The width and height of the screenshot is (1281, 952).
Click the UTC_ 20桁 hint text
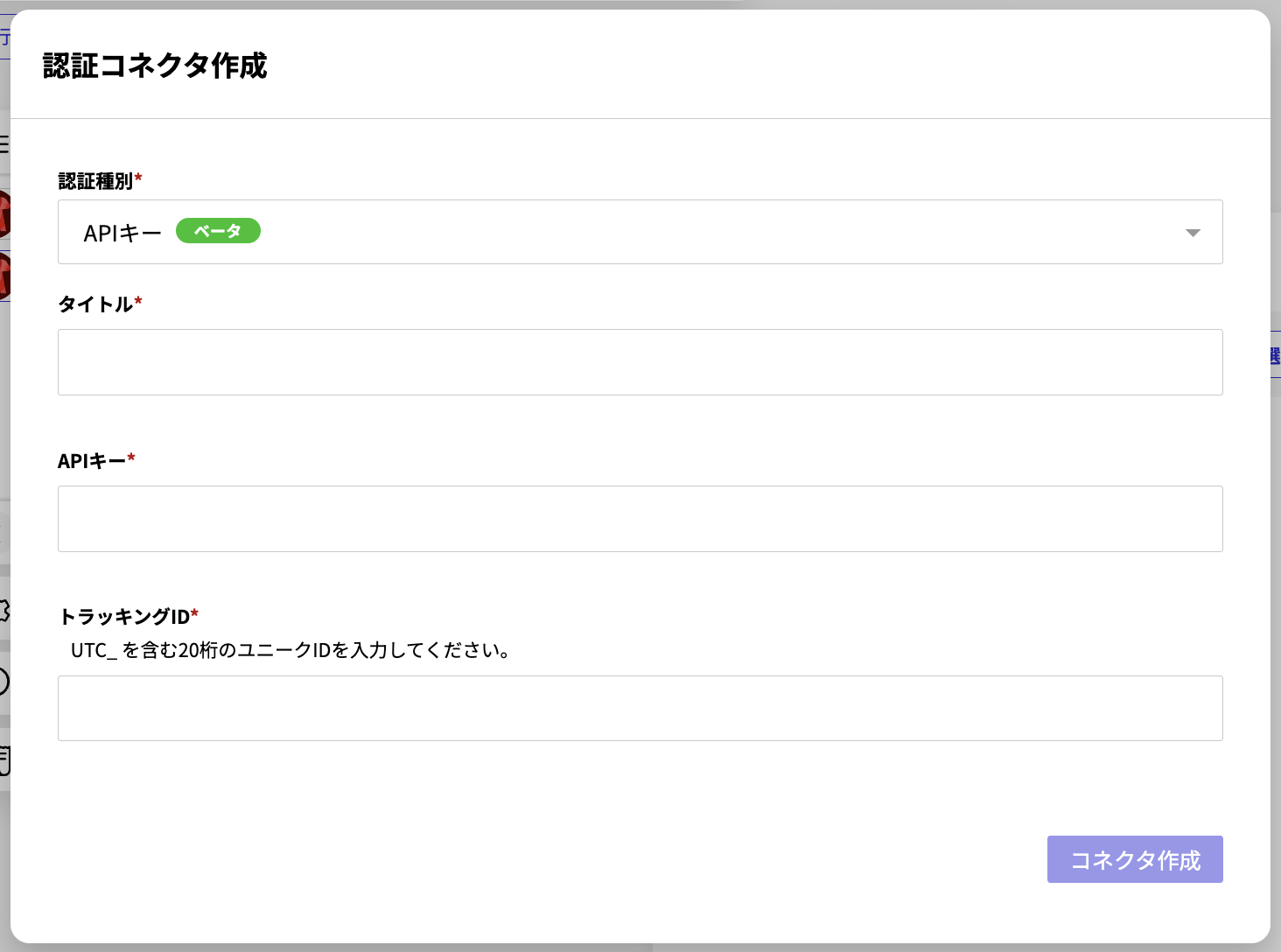[x=290, y=650]
